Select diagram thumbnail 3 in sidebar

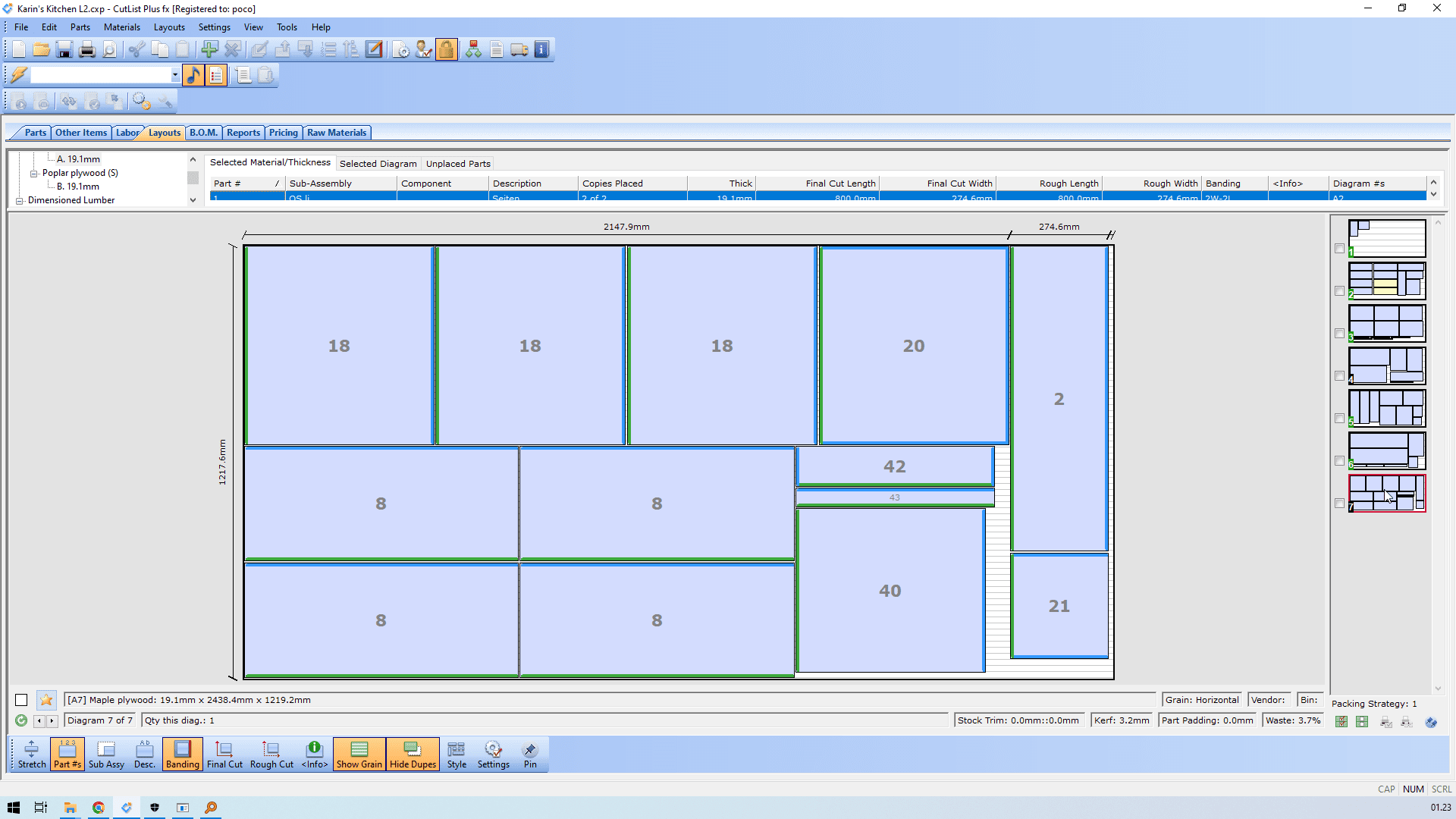1386,323
